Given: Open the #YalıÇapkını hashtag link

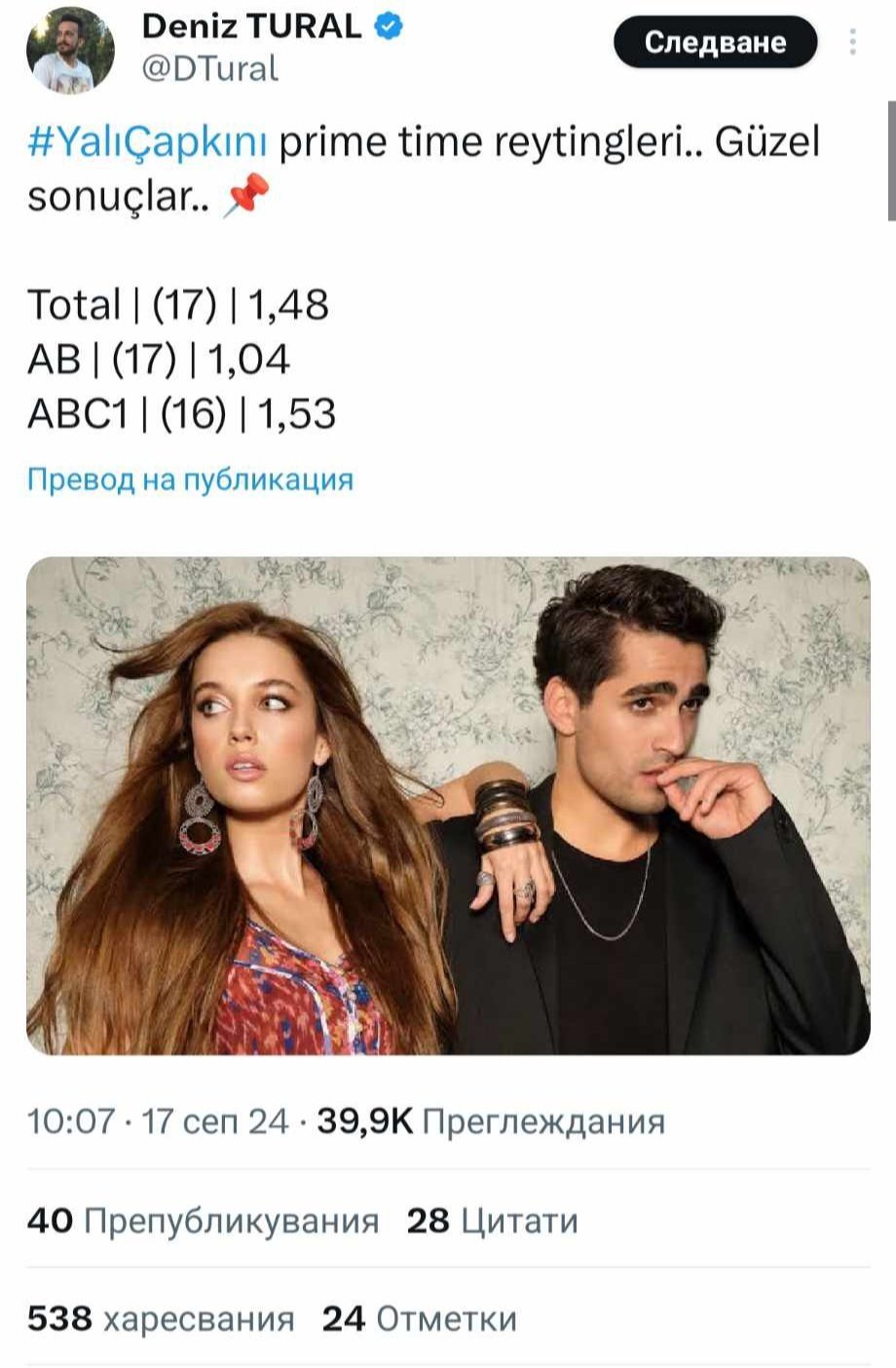Looking at the screenshot, I should click(x=147, y=143).
